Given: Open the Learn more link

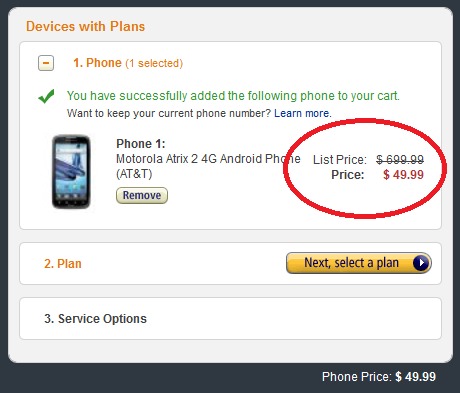Looking at the screenshot, I should pos(303,113).
